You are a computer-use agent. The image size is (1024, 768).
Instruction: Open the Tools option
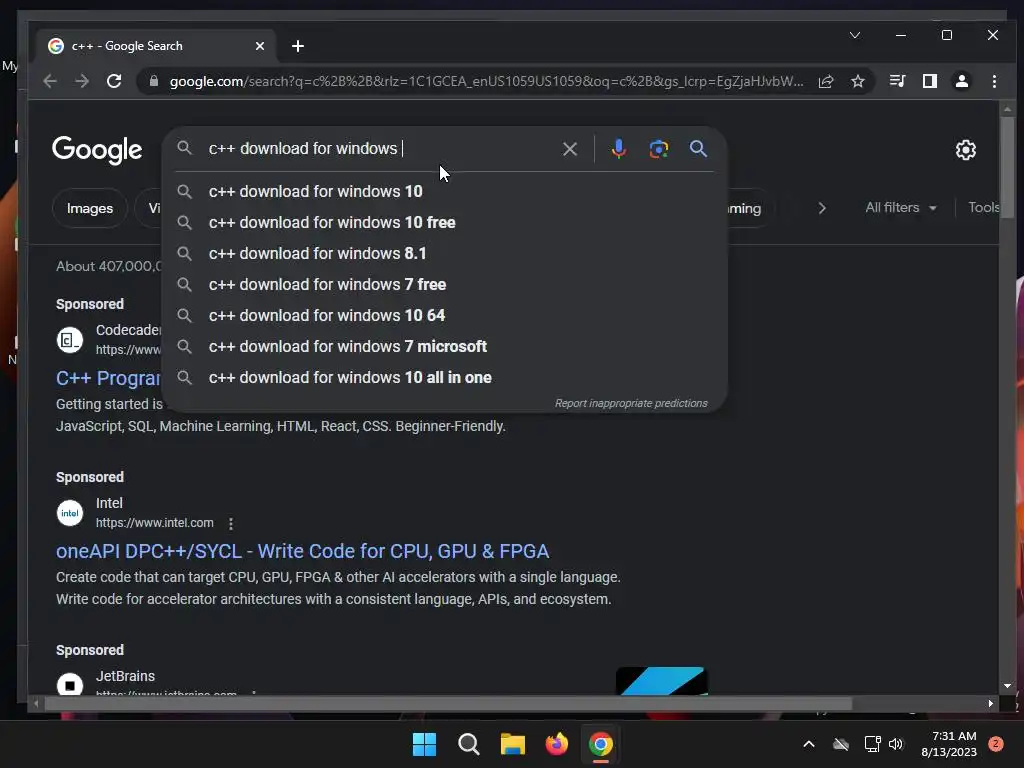pos(984,208)
